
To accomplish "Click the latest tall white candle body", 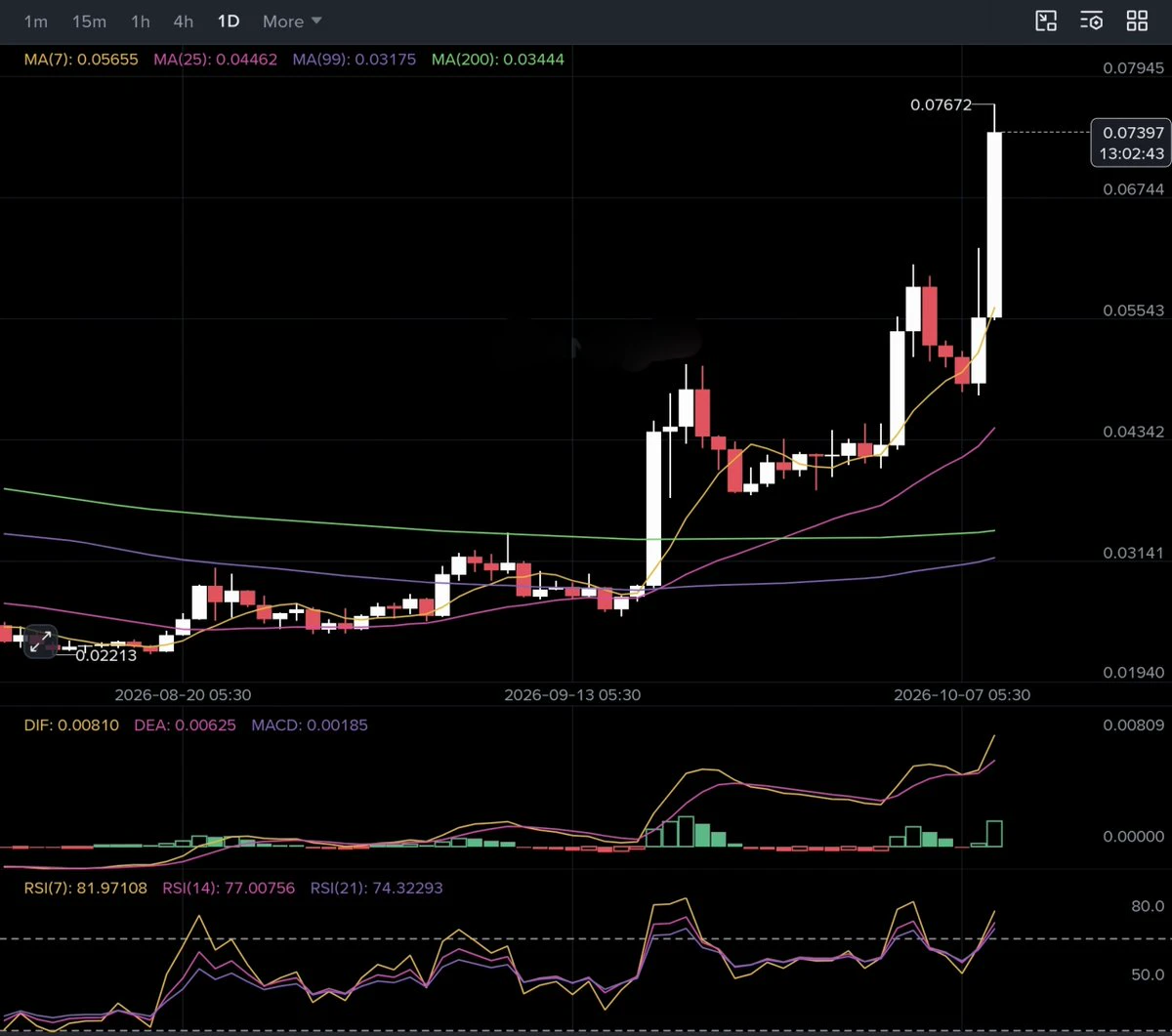I will 994,225.
